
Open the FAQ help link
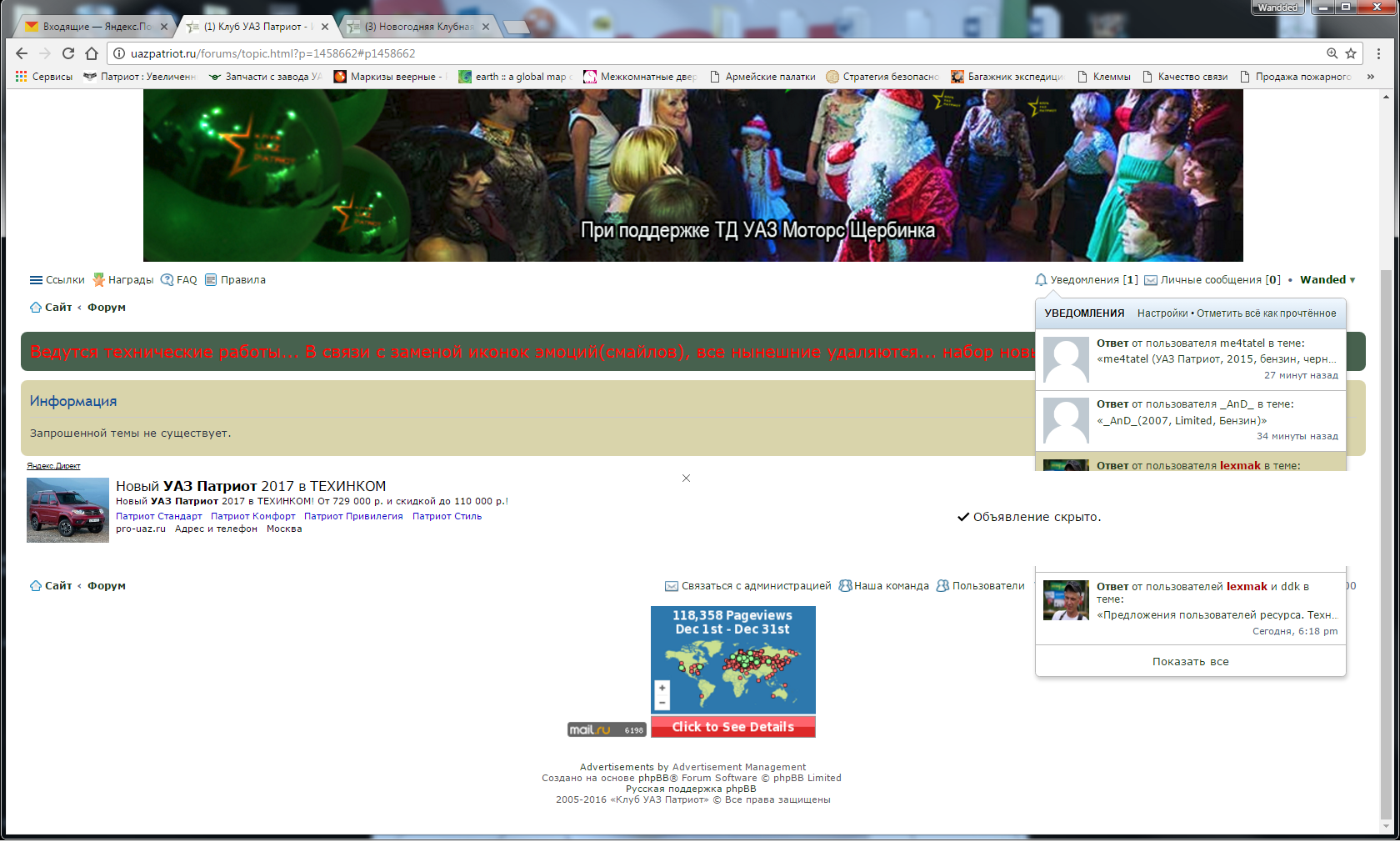click(x=179, y=280)
